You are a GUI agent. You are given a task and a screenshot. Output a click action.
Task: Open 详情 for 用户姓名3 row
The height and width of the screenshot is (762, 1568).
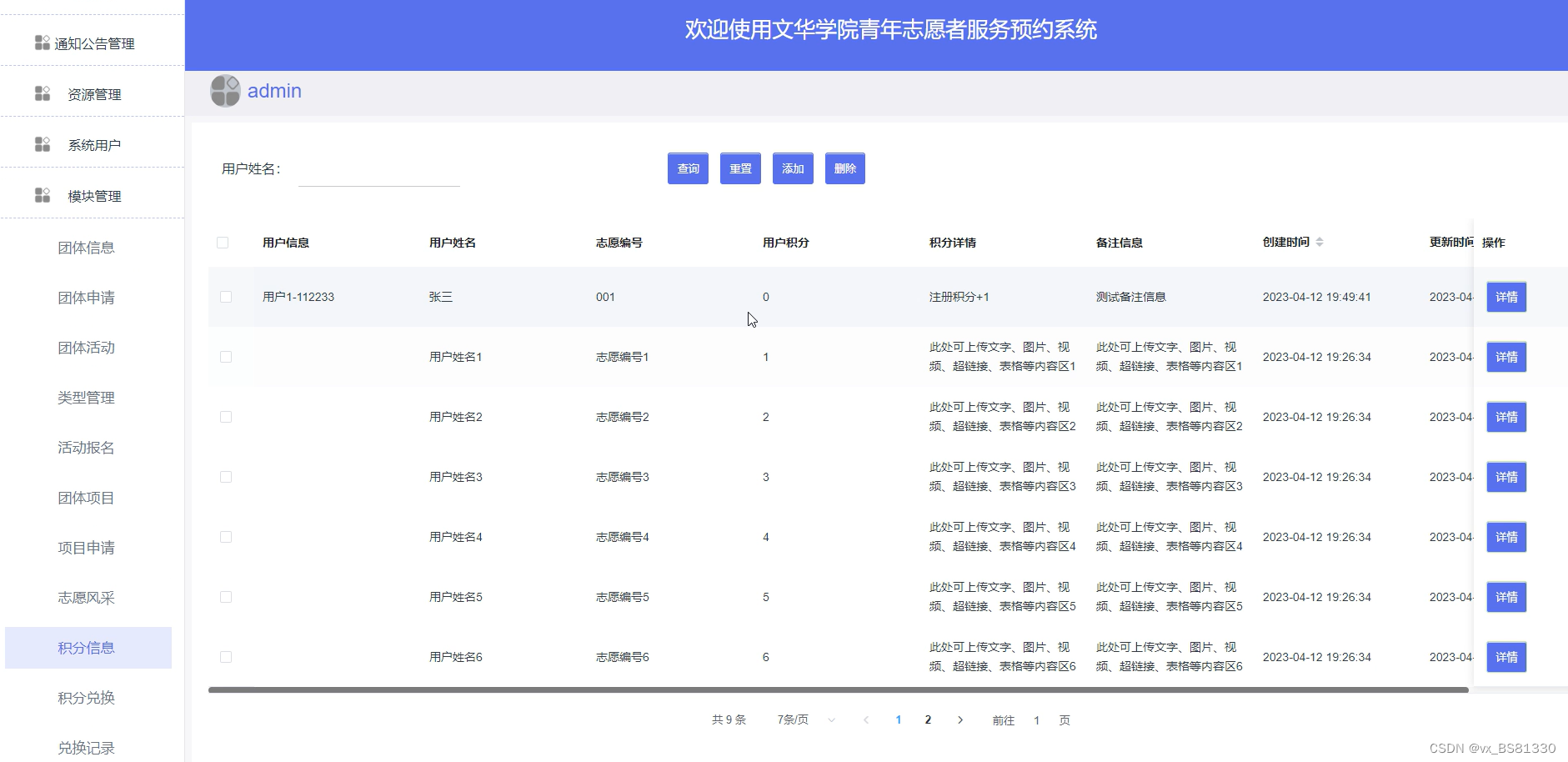pyautogui.click(x=1506, y=477)
